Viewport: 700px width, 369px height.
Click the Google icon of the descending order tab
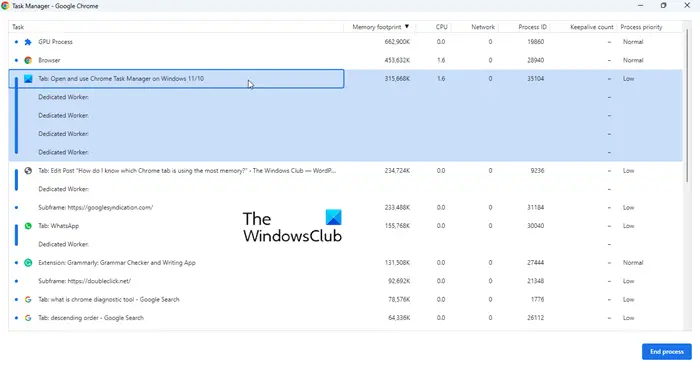[28, 318]
